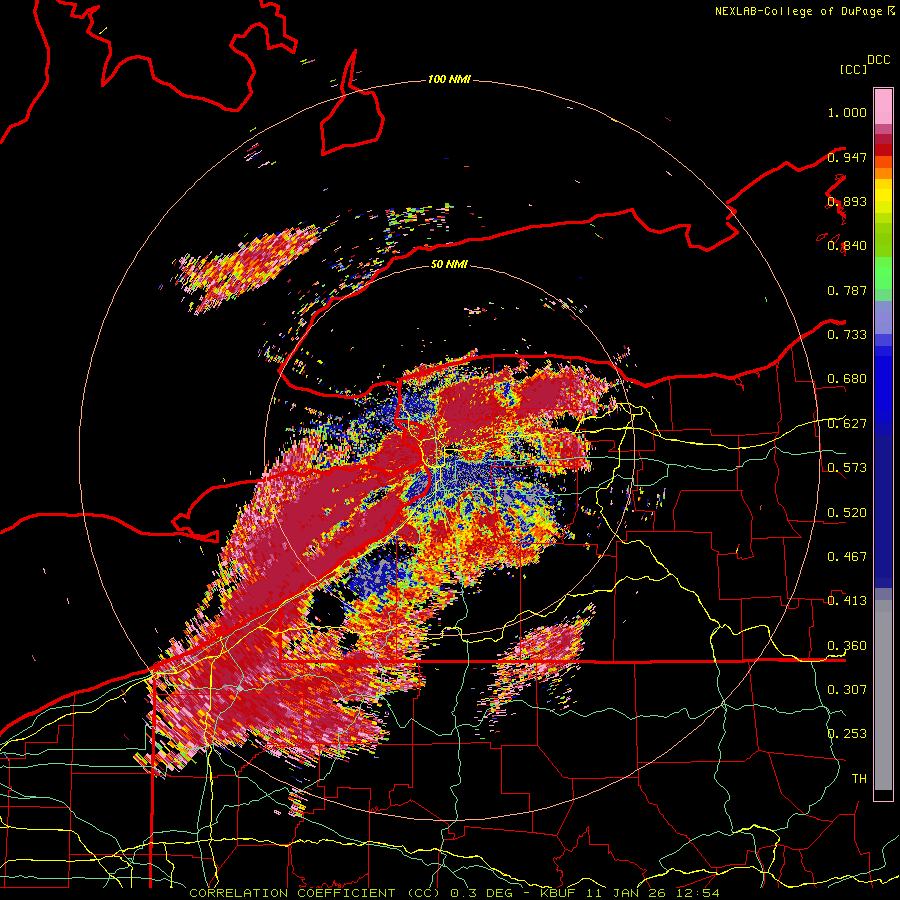Click the [CC] units label

coord(854,69)
